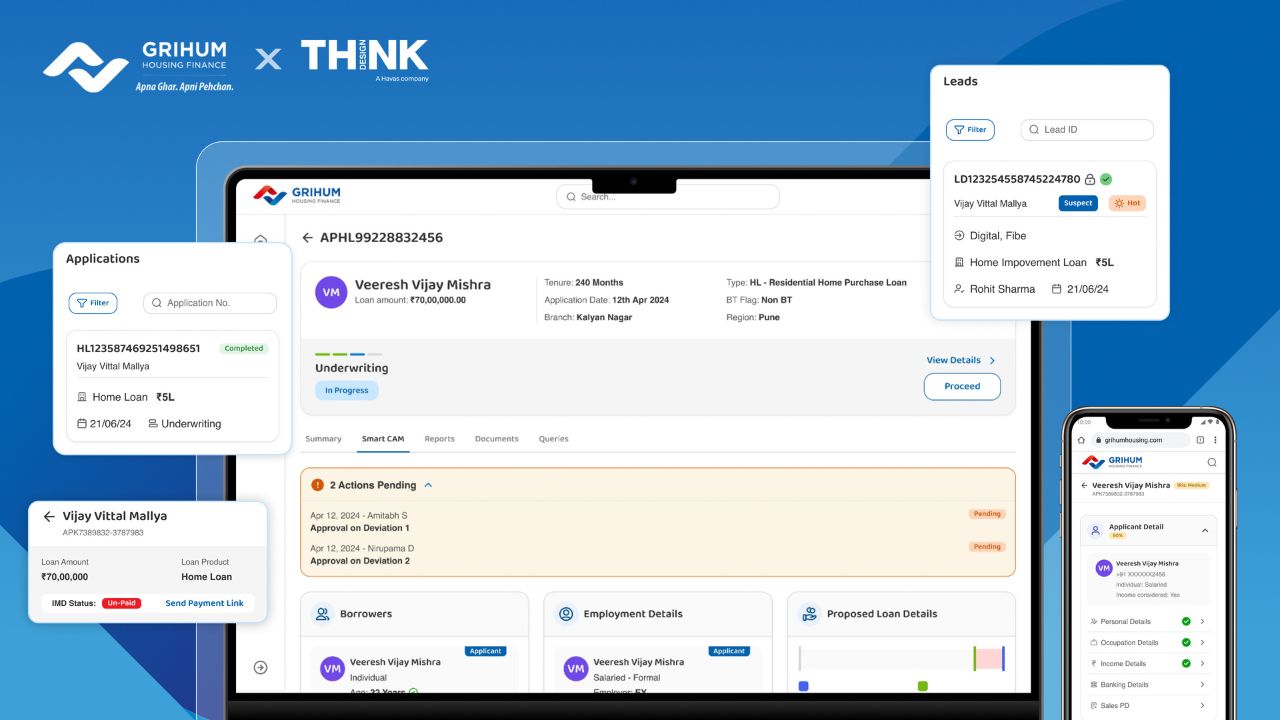
Task: Click green check on Income Details row
Action: coord(1186,663)
